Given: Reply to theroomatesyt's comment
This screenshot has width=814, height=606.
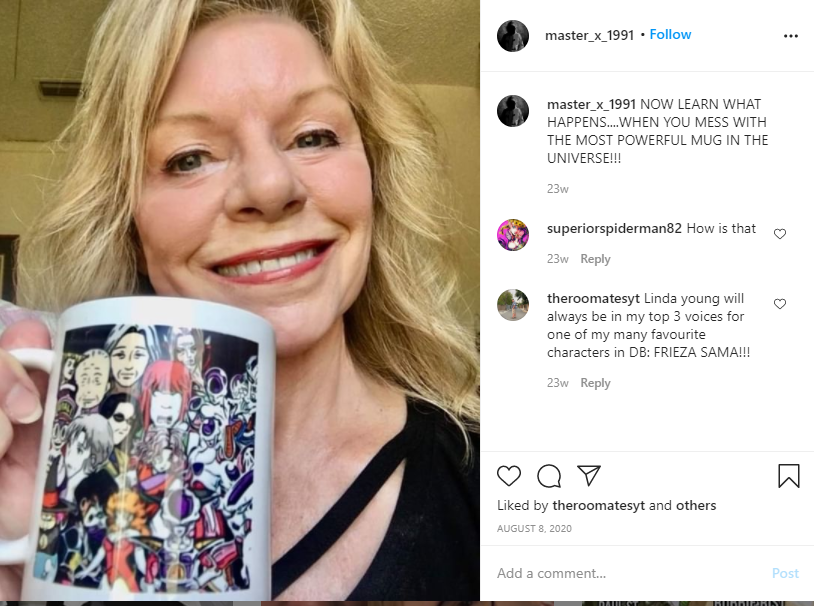Looking at the screenshot, I should 595,383.
